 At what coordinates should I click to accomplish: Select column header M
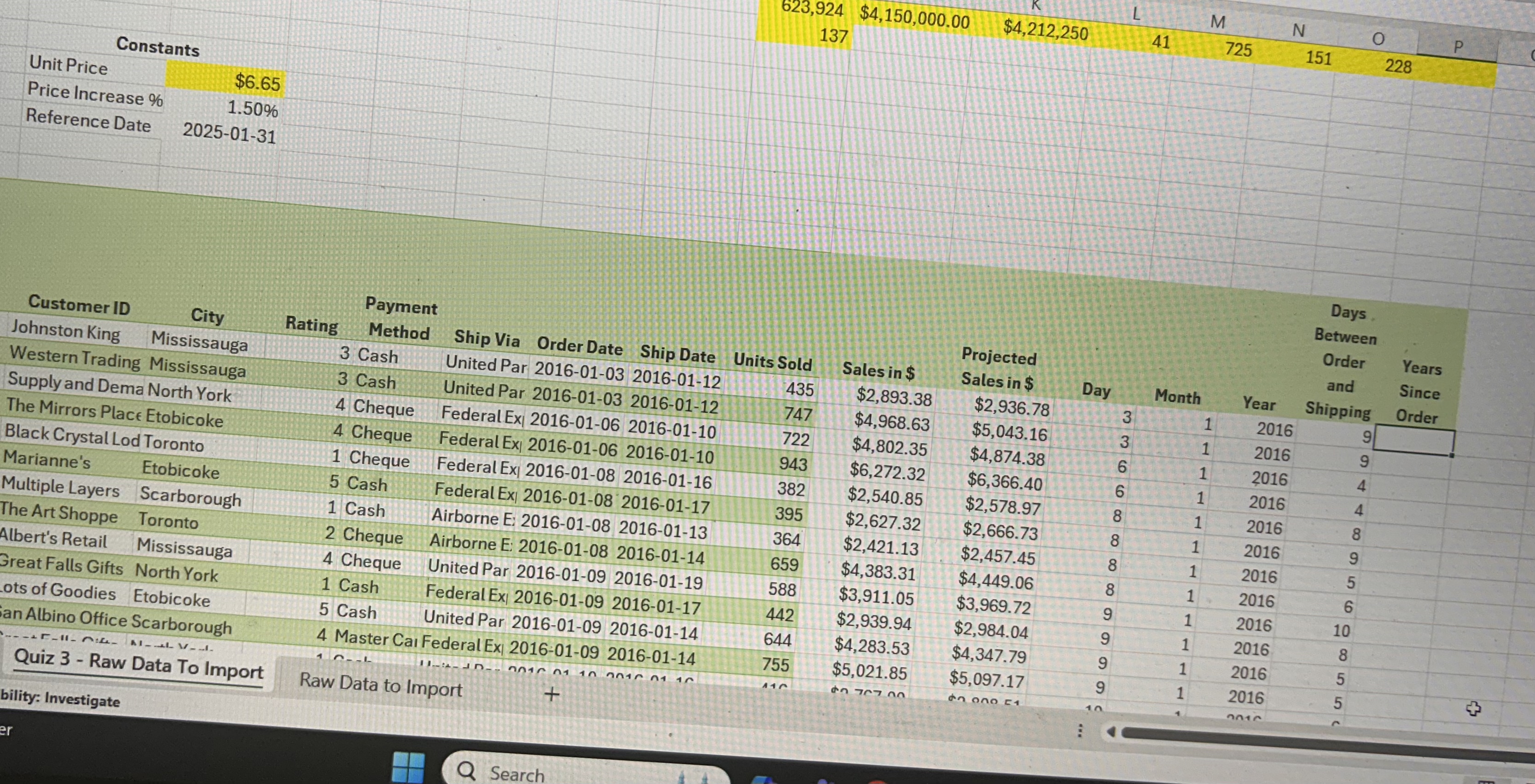click(1218, 23)
